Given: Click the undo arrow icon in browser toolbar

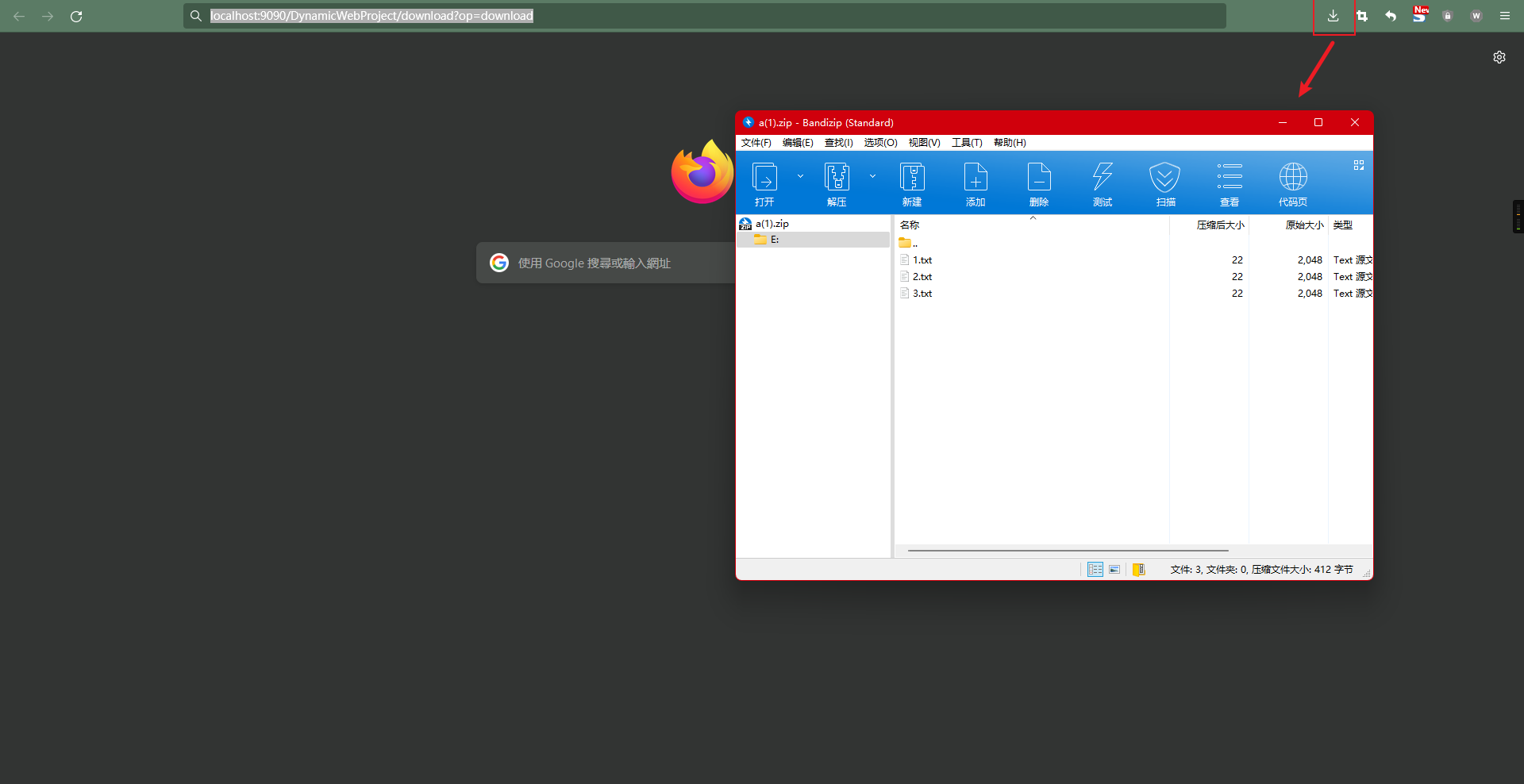Looking at the screenshot, I should tap(1391, 16).
